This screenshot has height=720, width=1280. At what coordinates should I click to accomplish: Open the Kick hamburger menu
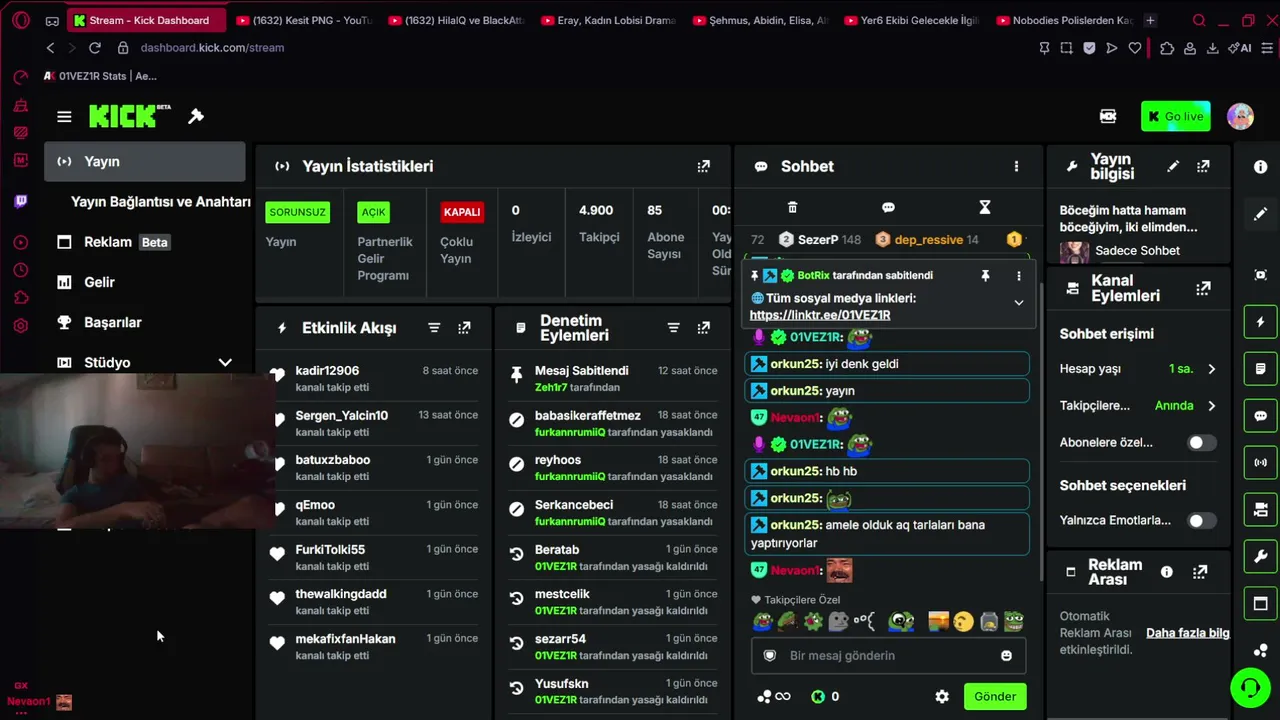(64, 117)
